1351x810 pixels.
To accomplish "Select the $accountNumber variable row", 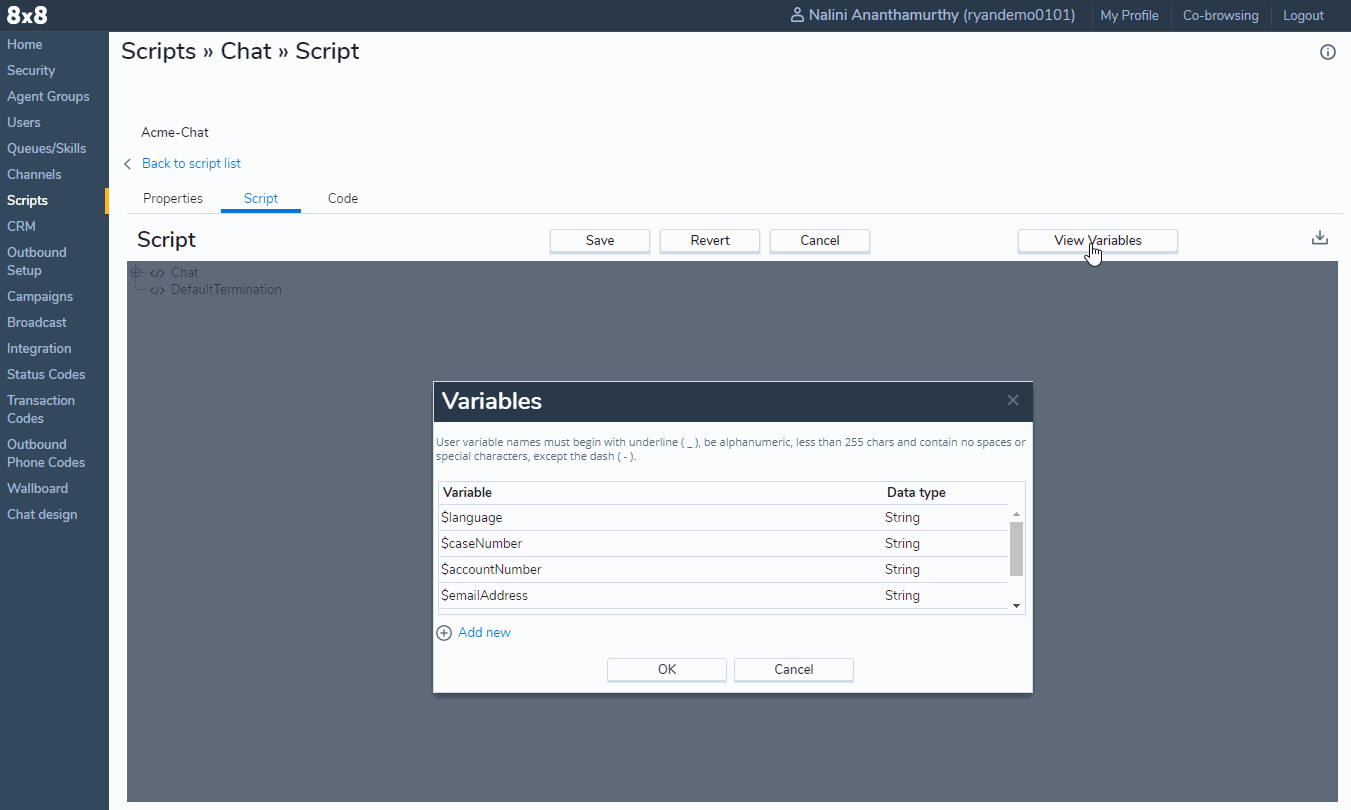I will point(723,570).
